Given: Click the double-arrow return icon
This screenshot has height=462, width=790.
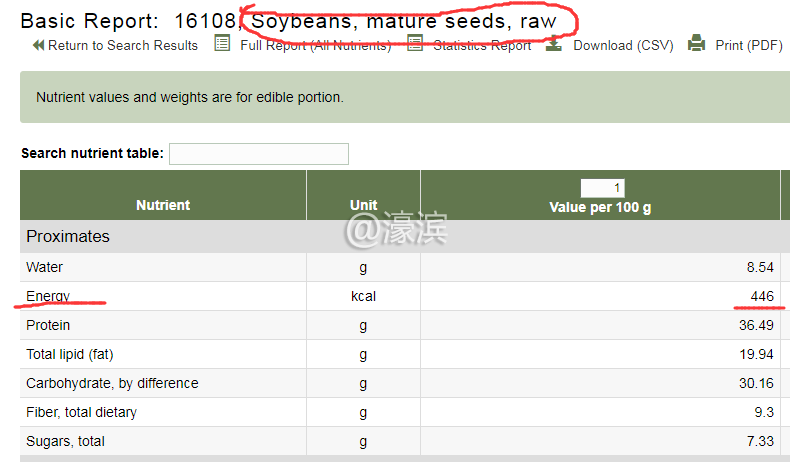Looking at the screenshot, I should 38,45.
